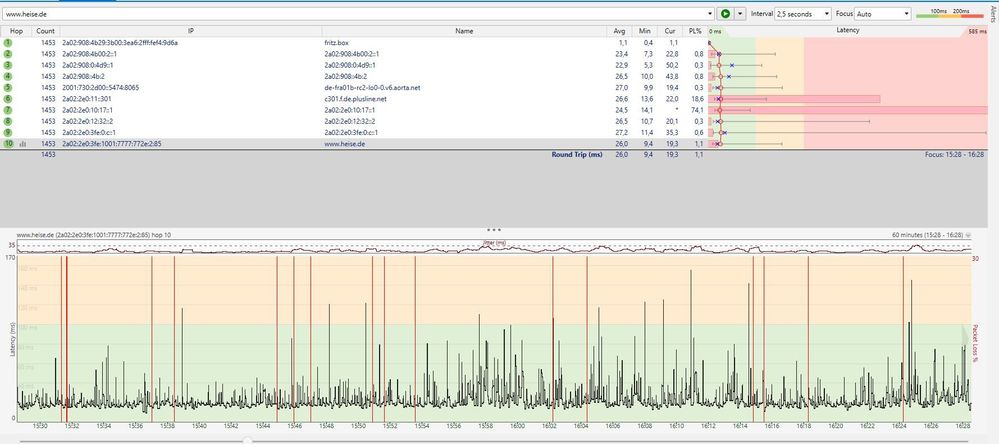Click the hop 6 green circle icon
999x444 pixels.
point(7,99)
